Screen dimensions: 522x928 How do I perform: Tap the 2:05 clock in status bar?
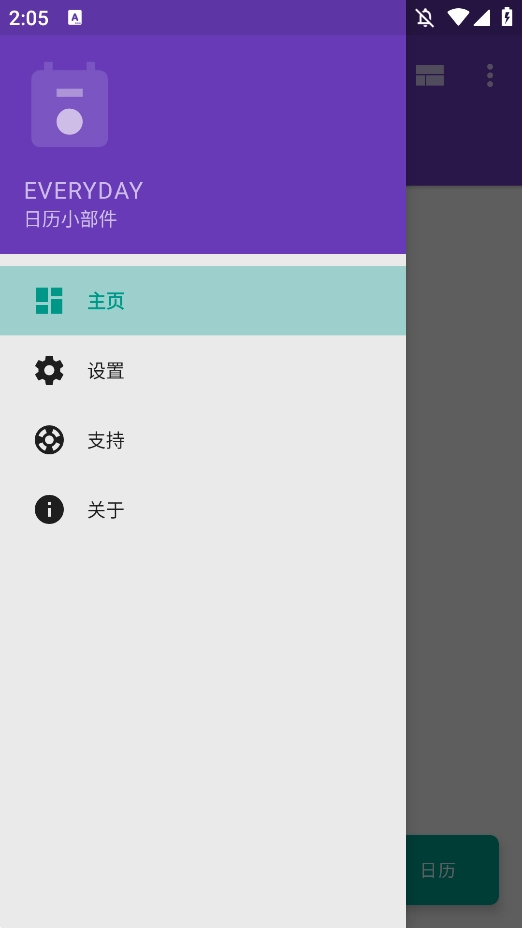28,18
